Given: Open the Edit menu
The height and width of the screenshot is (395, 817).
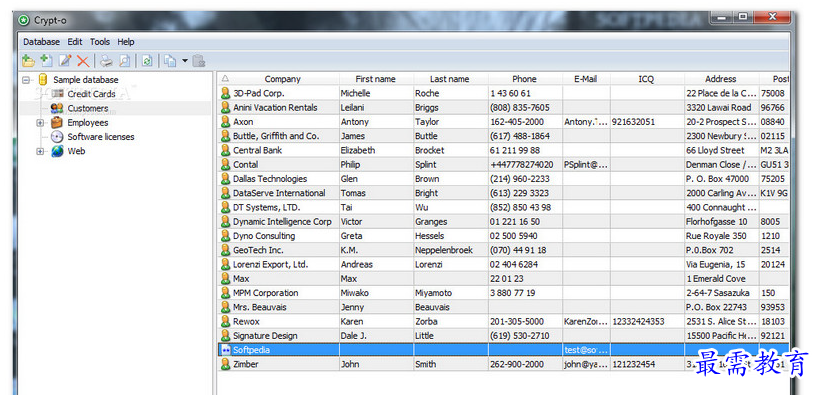Looking at the screenshot, I should pos(75,42).
